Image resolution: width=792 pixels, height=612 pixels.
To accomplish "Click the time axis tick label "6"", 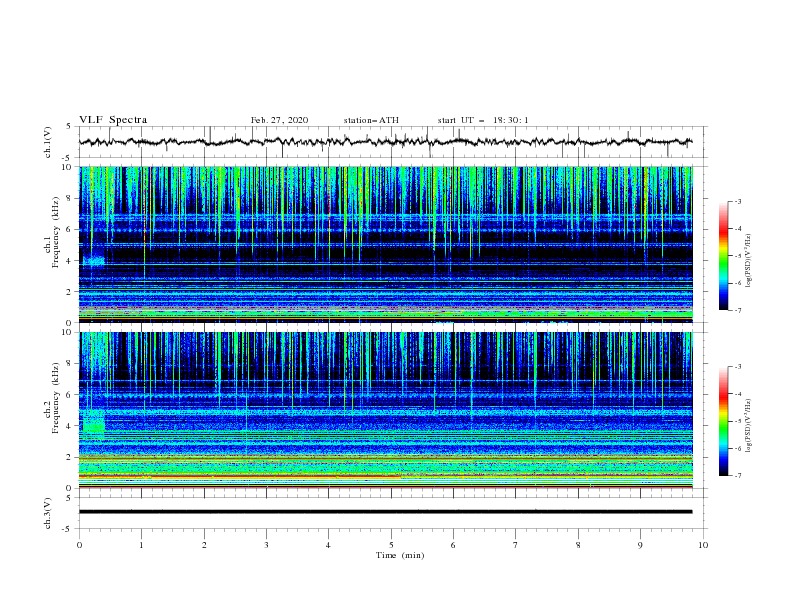I will 454,545.
